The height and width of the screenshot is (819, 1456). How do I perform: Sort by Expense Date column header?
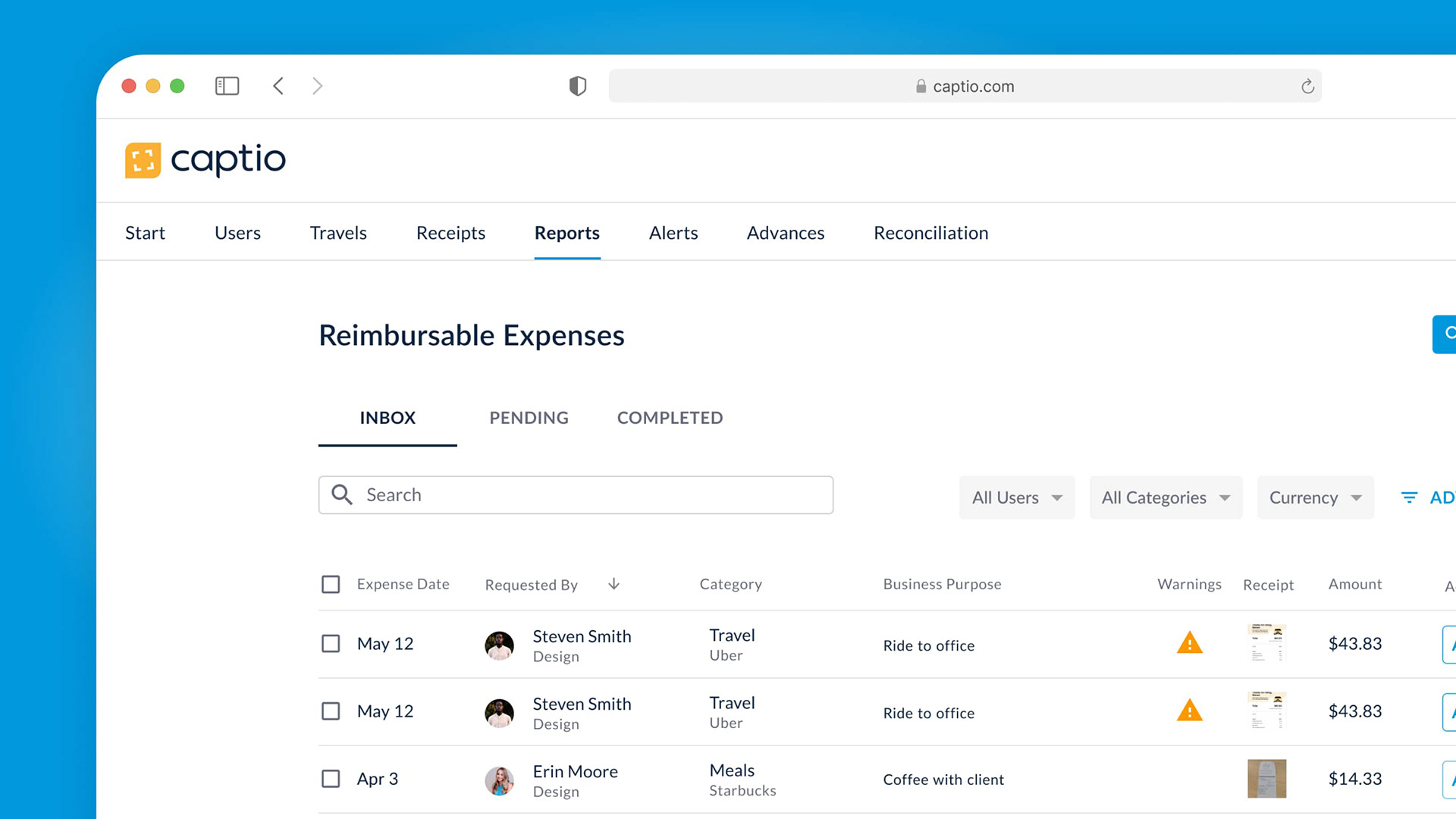[403, 584]
